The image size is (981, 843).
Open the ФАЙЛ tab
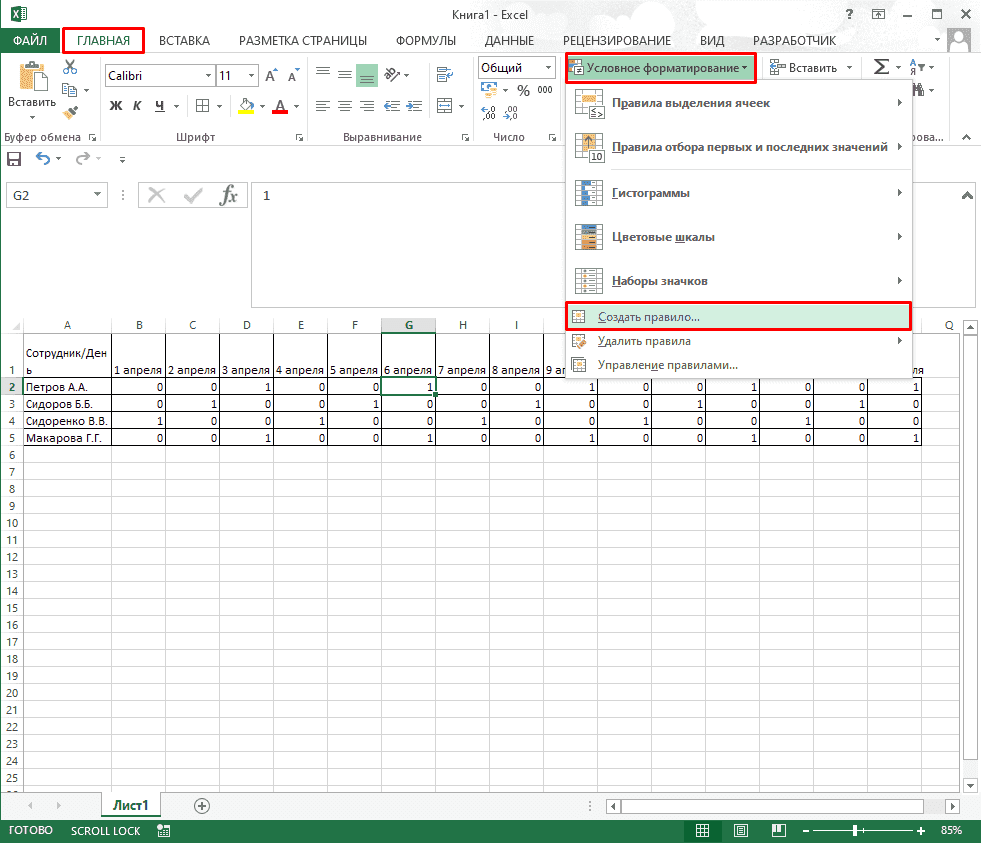[x=30, y=41]
